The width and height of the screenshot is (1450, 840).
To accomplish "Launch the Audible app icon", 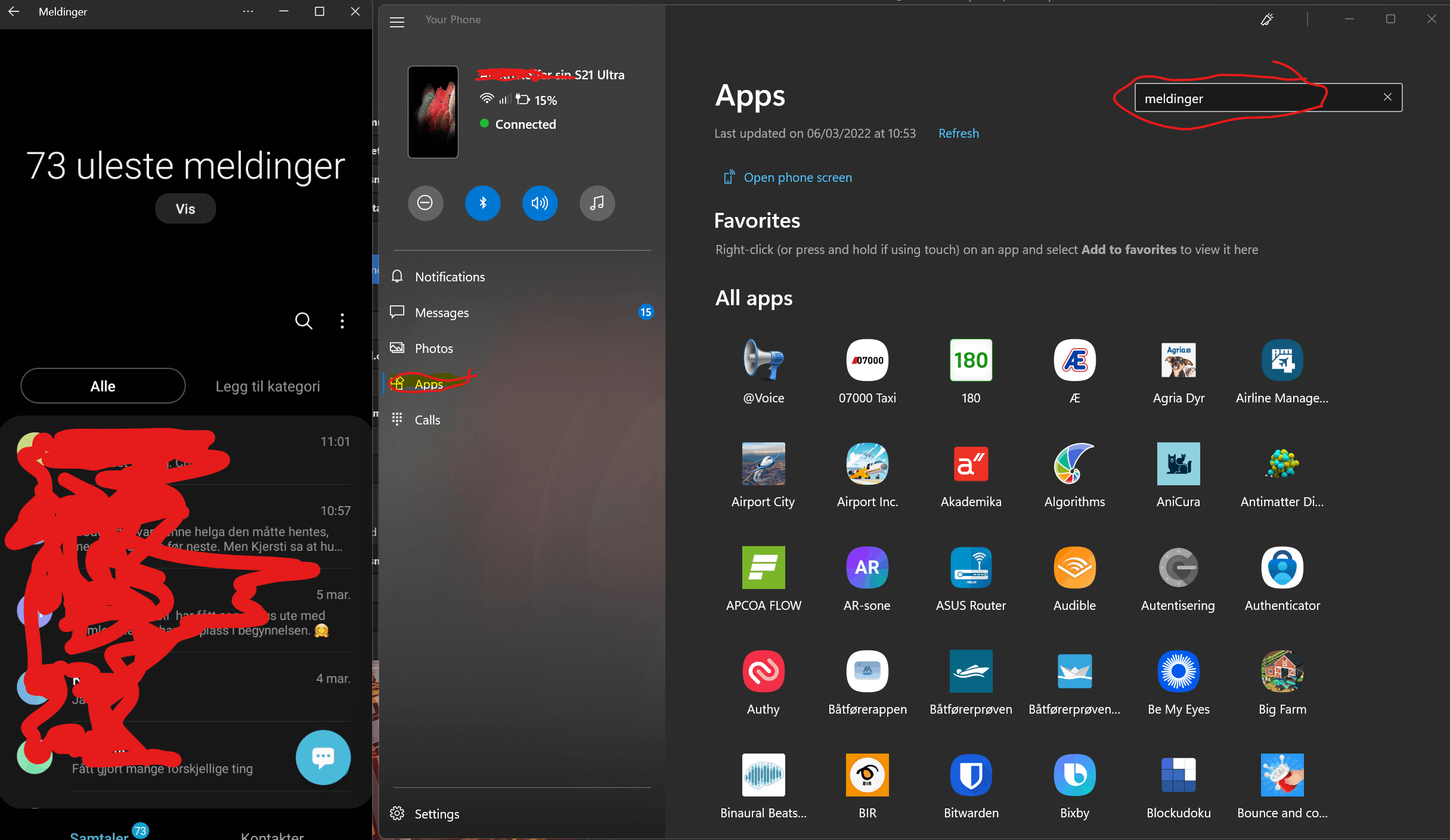I will pos(1074,568).
